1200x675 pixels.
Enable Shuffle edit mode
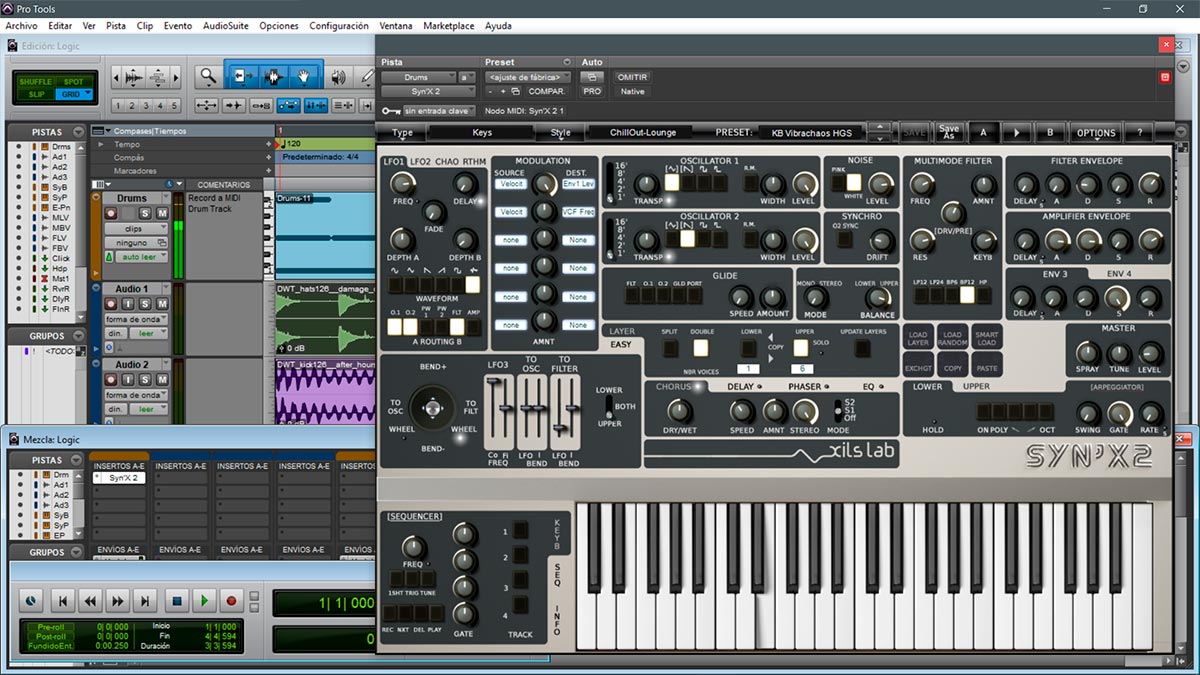[35, 82]
